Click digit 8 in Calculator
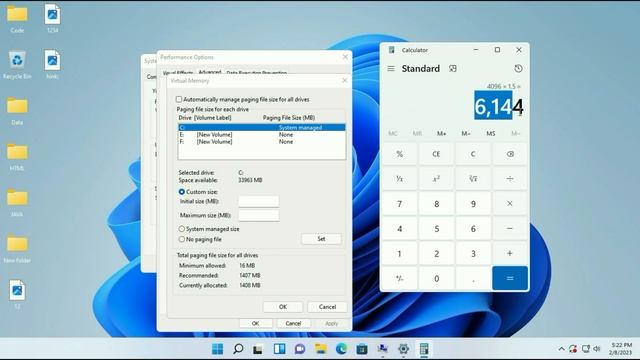Image resolution: width=640 pixels, height=360 pixels. [436, 204]
